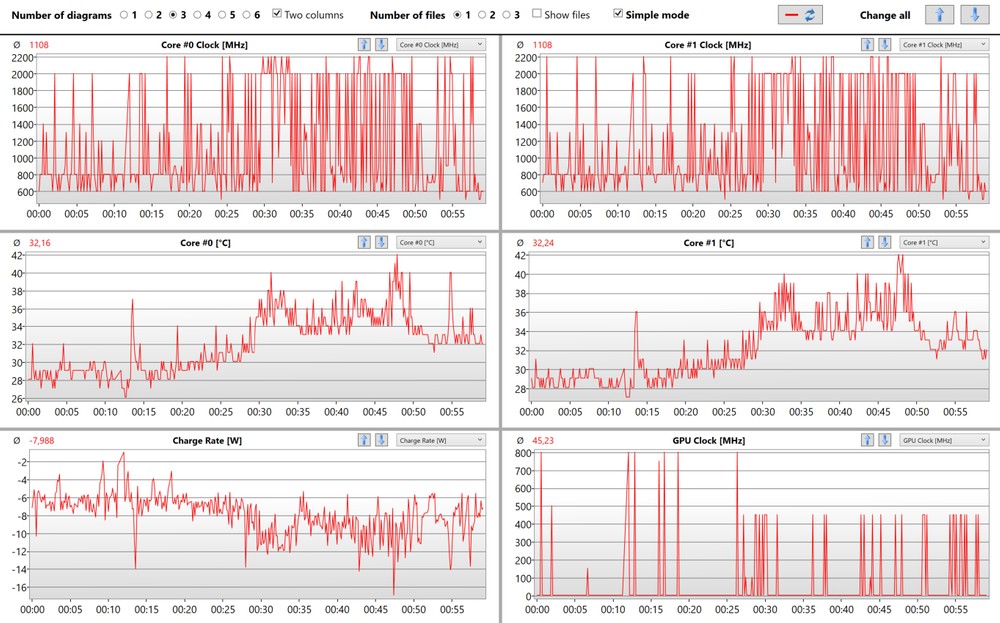Image resolution: width=1000 pixels, height=623 pixels.
Task: Click up arrow on Core #0 temperature chart
Action: 364,242
